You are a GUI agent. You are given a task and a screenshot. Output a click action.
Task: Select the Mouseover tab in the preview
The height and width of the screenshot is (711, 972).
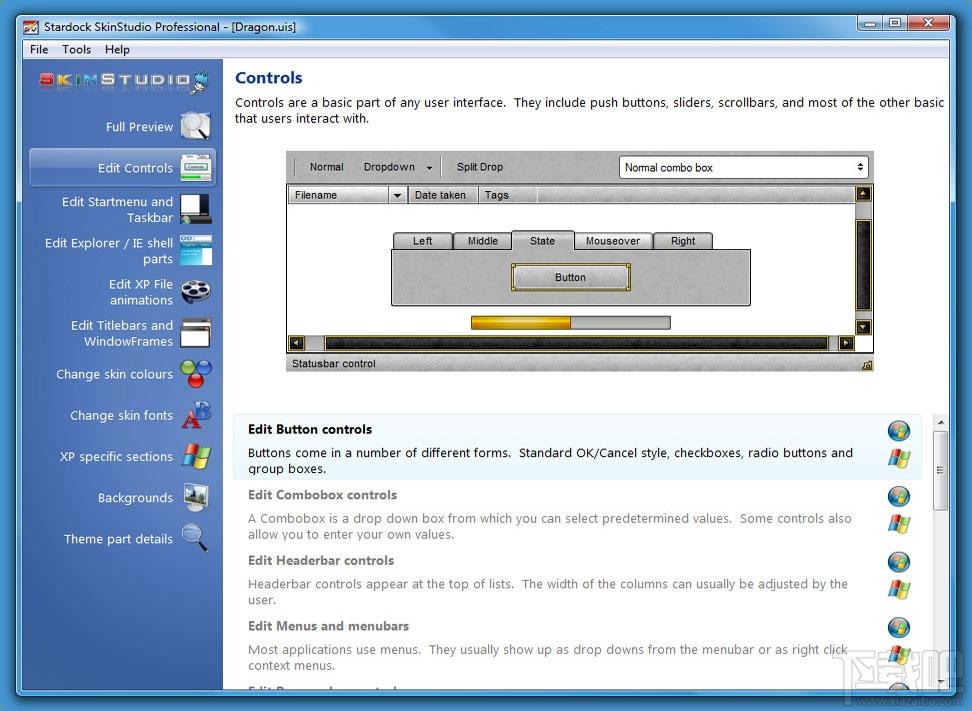pyautogui.click(x=612, y=241)
